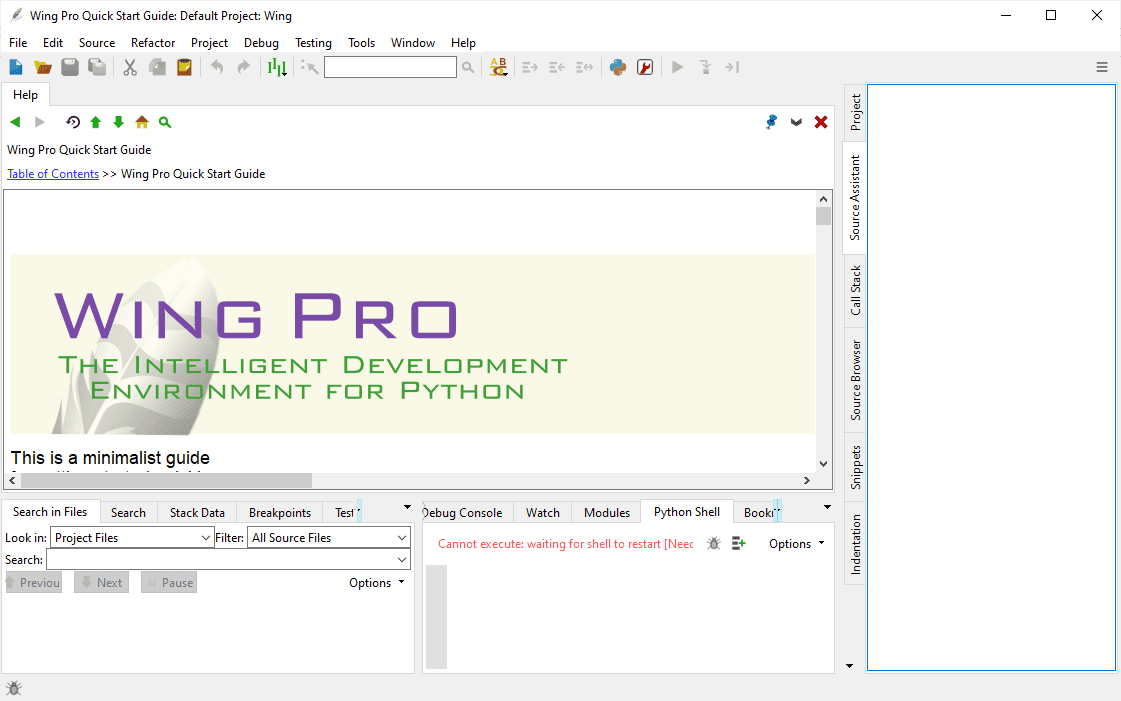
Task: Undo the last edit via toolbar
Action: point(217,67)
